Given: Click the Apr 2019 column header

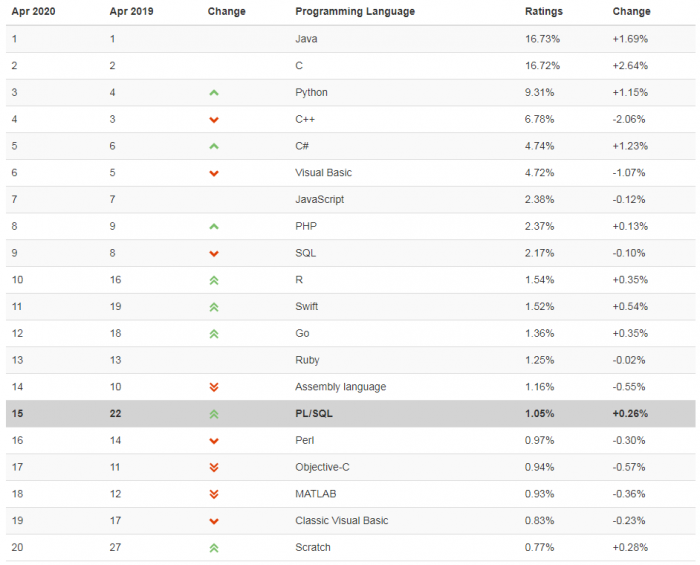Looking at the screenshot, I should (x=130, y=12).
